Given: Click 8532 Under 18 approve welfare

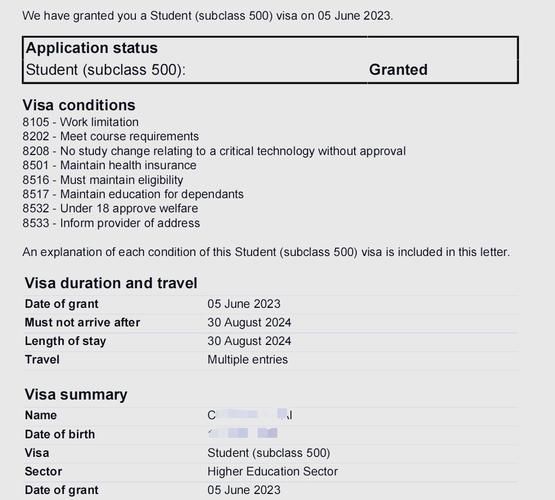Looking at the screenshot, I should click(110, 208).
